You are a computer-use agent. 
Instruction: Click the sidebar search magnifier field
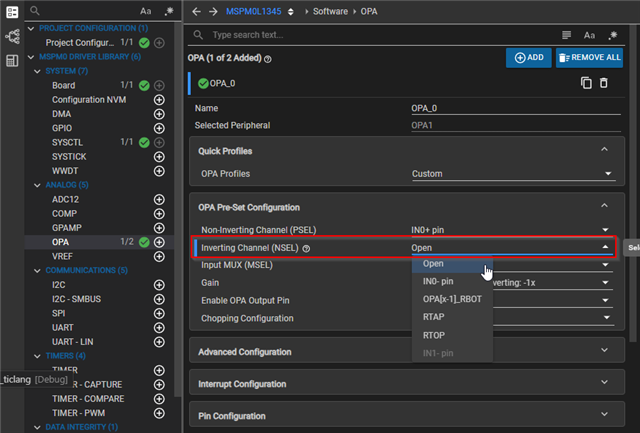[35, 11]
